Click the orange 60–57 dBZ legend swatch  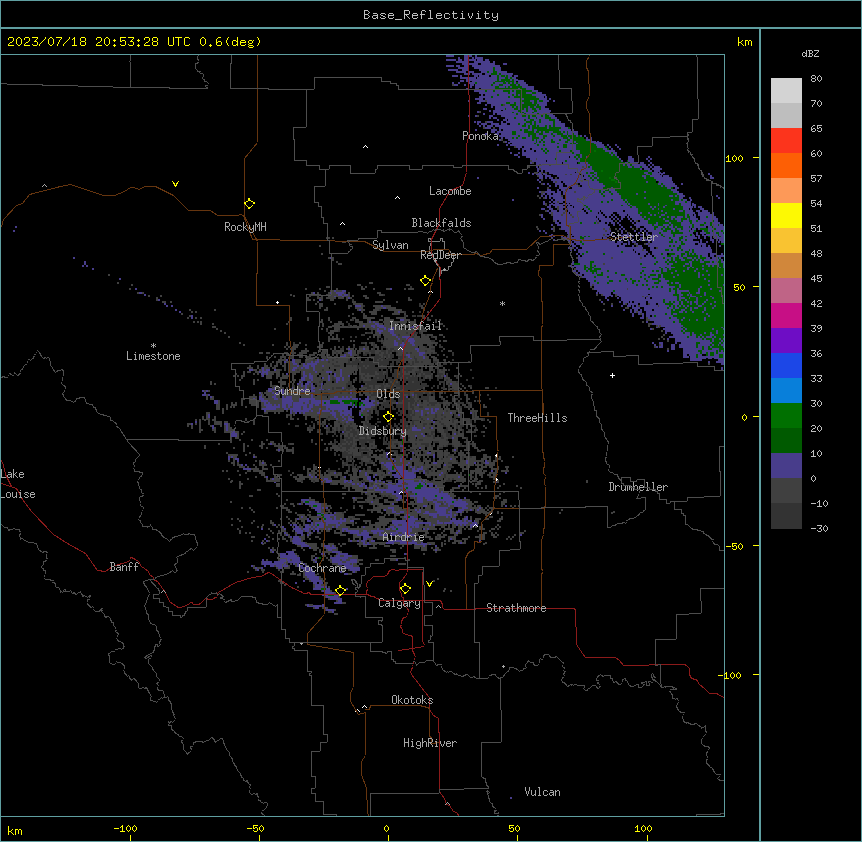click(786, 165)
